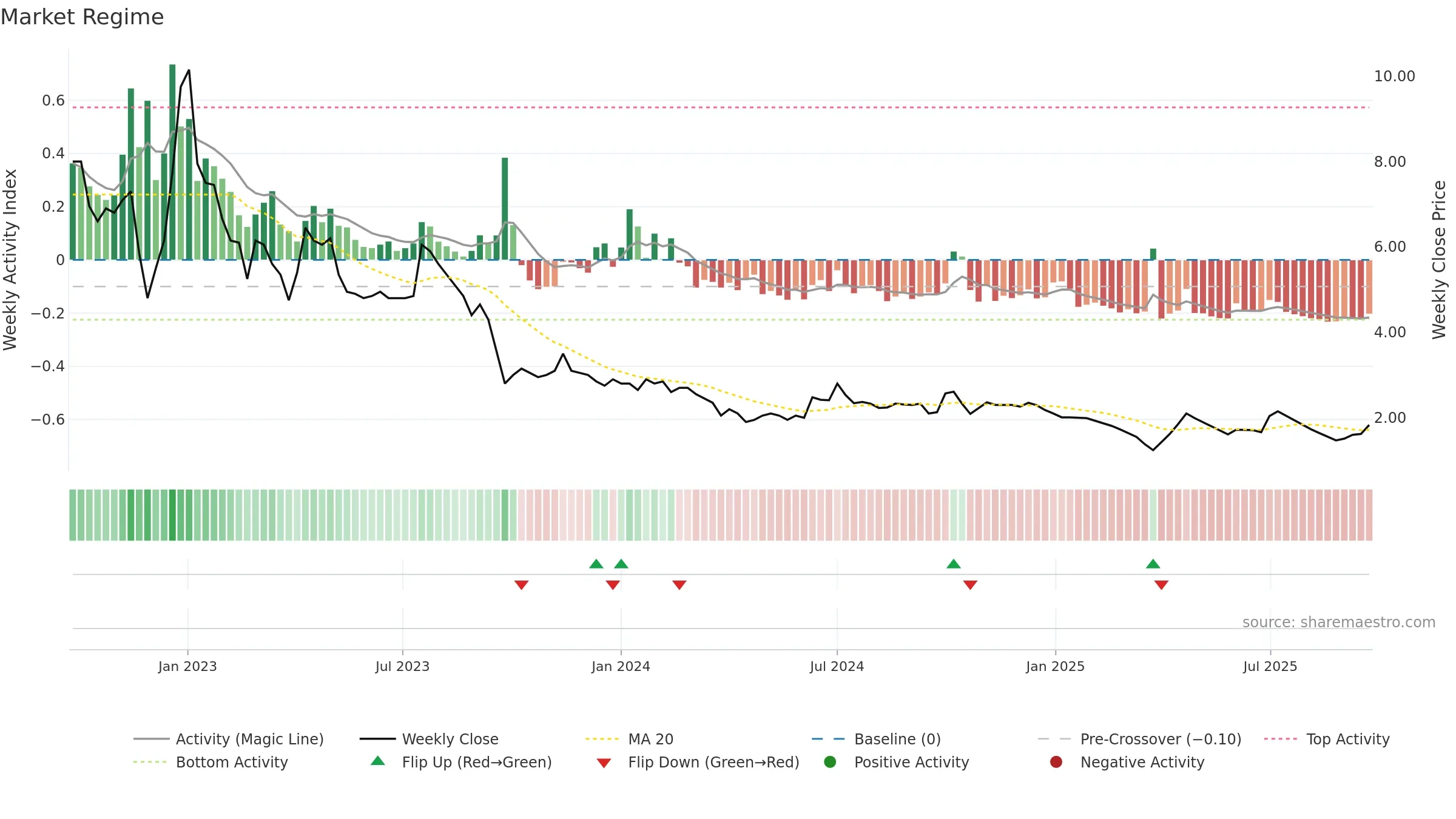Select the flip-down marker near Apr 2025
The height and width of the screenshot is (819, 1456).
pyautogui.click(x=1161, y=585)
